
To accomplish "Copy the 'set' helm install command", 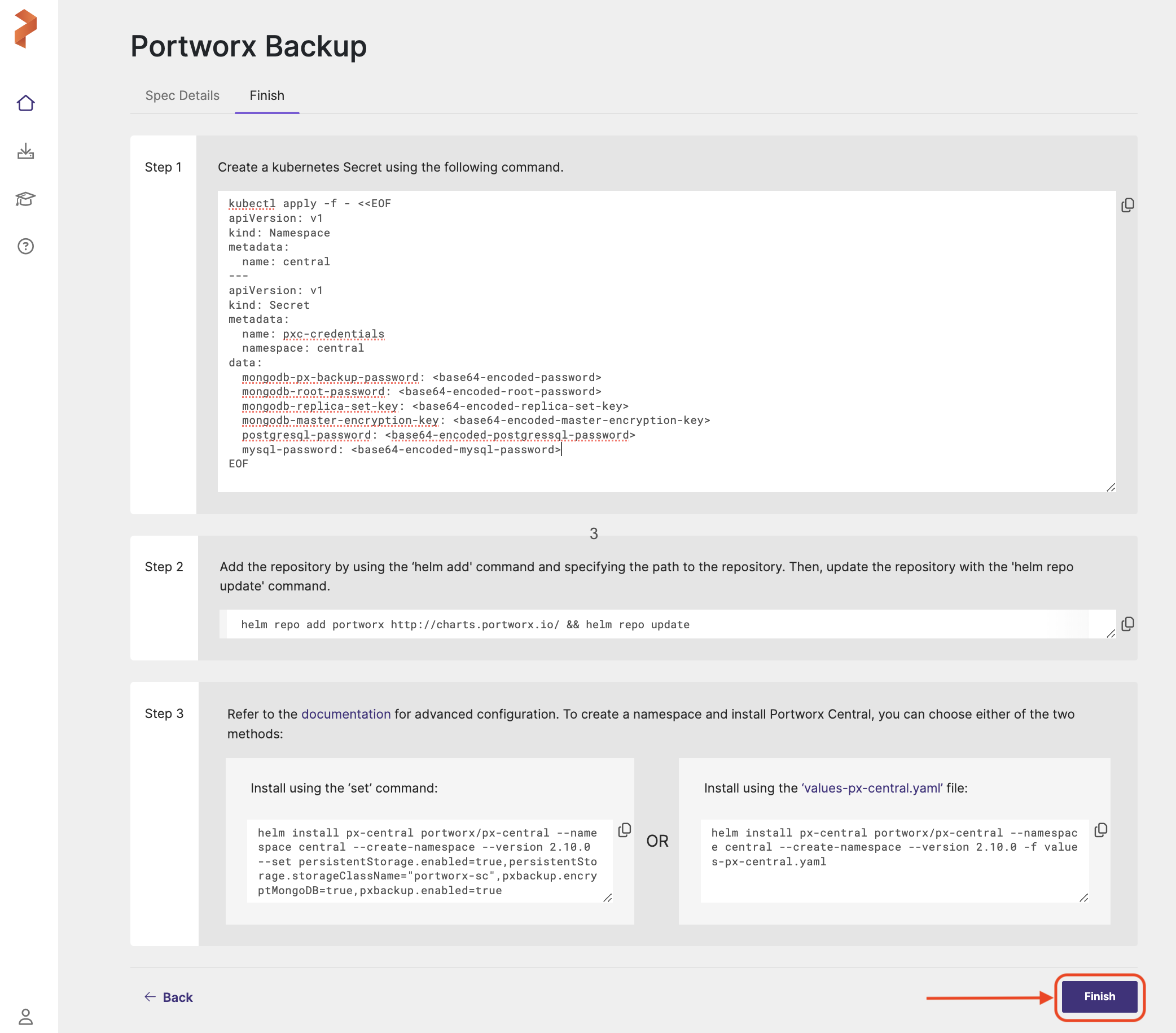I will (x=624, y=830).
